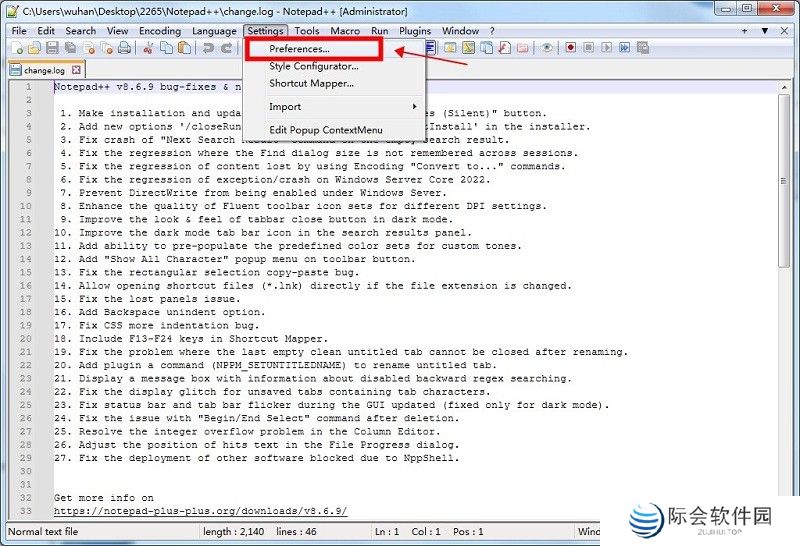
Task: Click the Paste toolbar icon
Action: tap(184, 48)
